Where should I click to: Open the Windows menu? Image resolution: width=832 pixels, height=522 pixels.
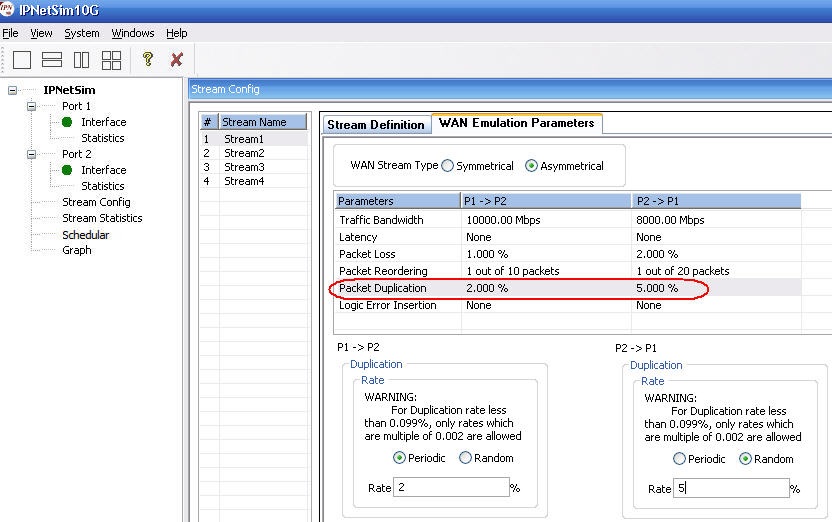(133, 33)
